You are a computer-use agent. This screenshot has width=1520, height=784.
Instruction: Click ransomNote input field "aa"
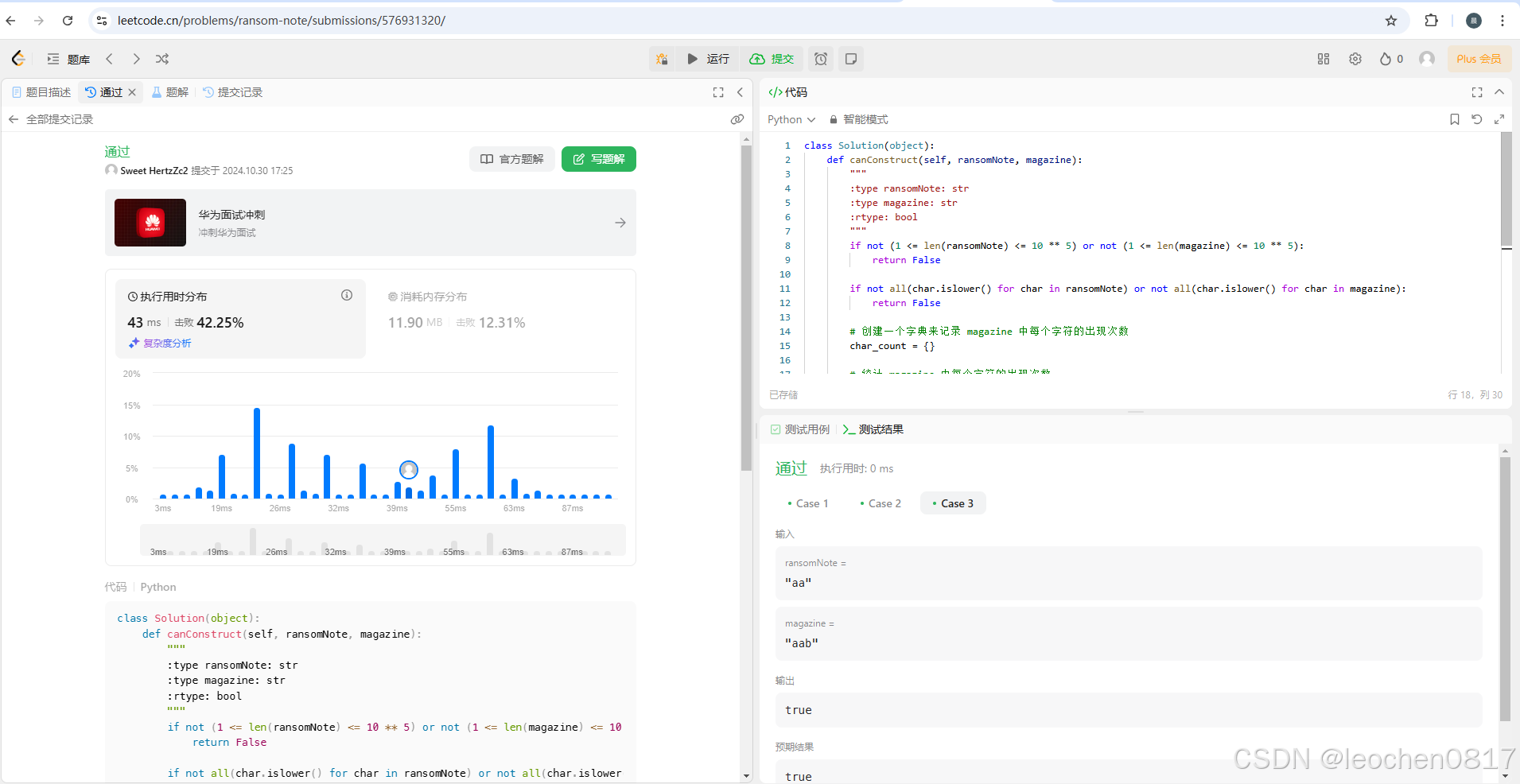(x=1129, y=573)
